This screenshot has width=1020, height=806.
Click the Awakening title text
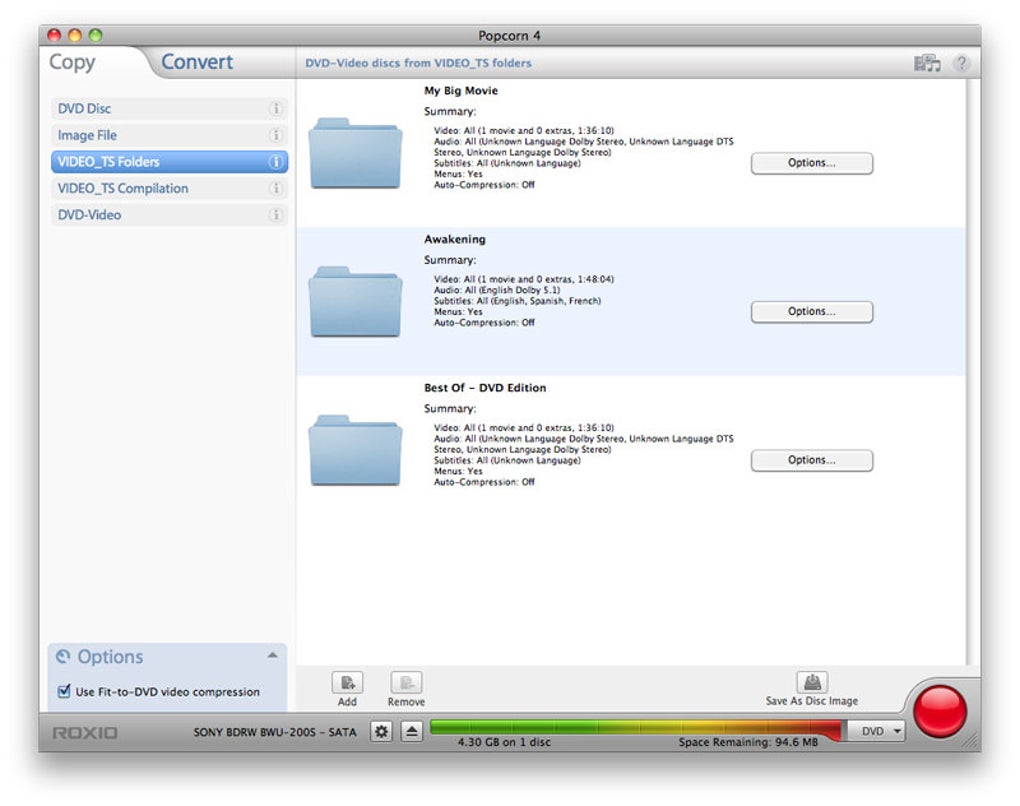tap(455, 239)
